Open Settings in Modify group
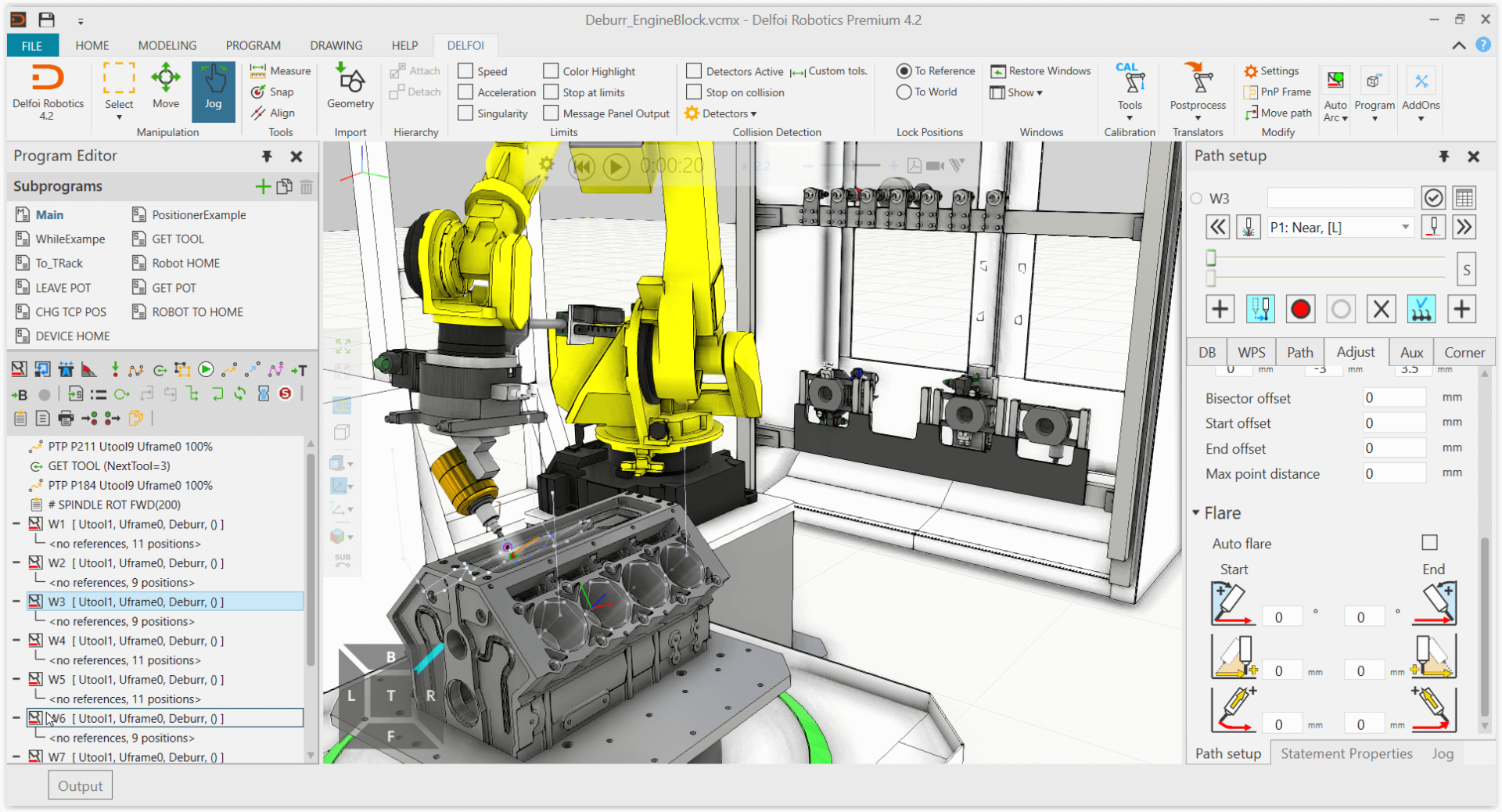Viewport: 1502px width, 812px height. coord(1271,70)
